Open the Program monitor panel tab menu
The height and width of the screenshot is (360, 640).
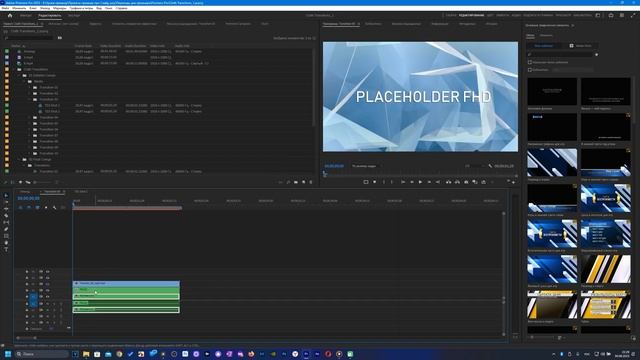pos(358,24)
